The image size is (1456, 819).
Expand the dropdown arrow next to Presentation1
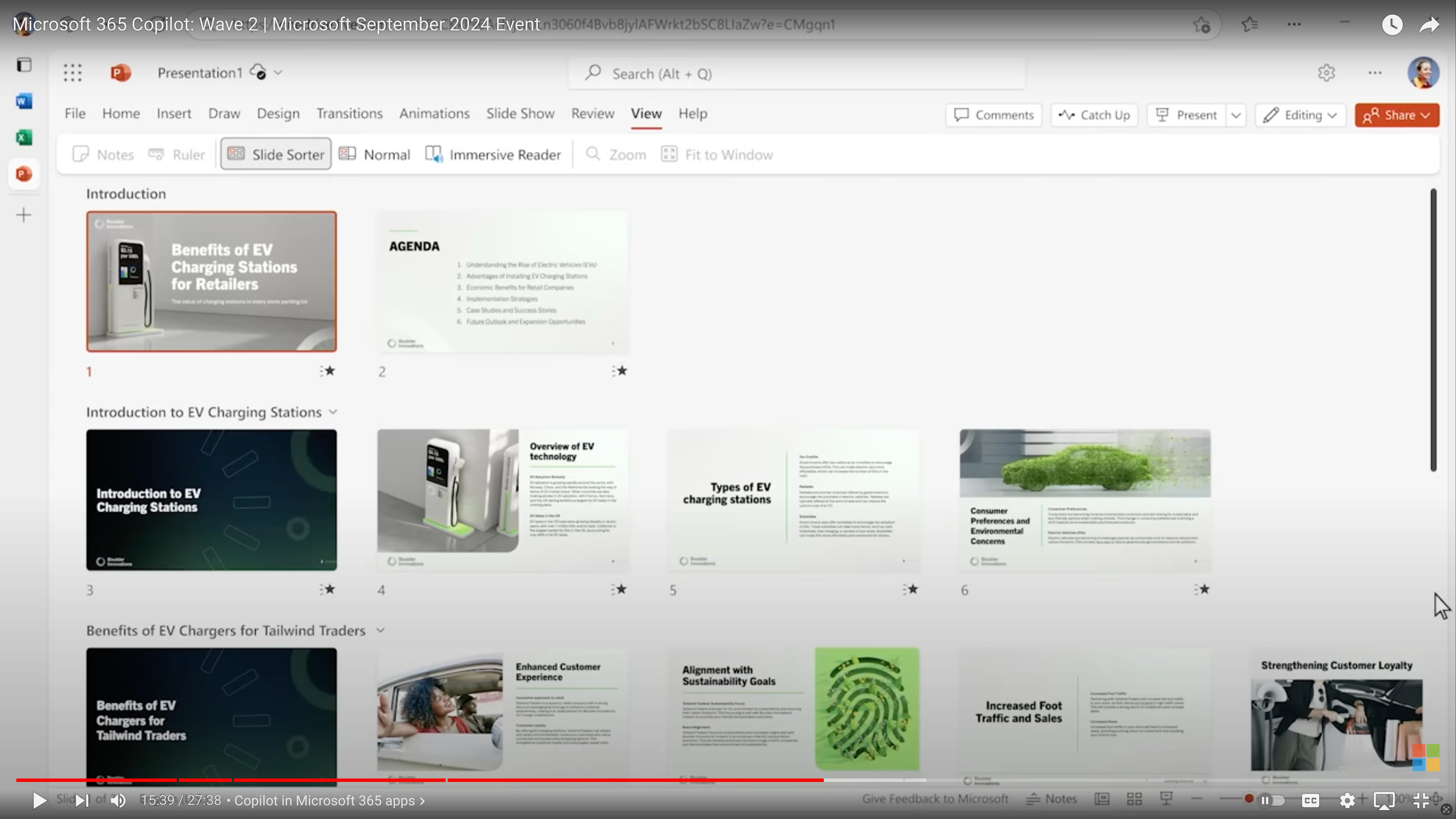[x=278, y=72]
